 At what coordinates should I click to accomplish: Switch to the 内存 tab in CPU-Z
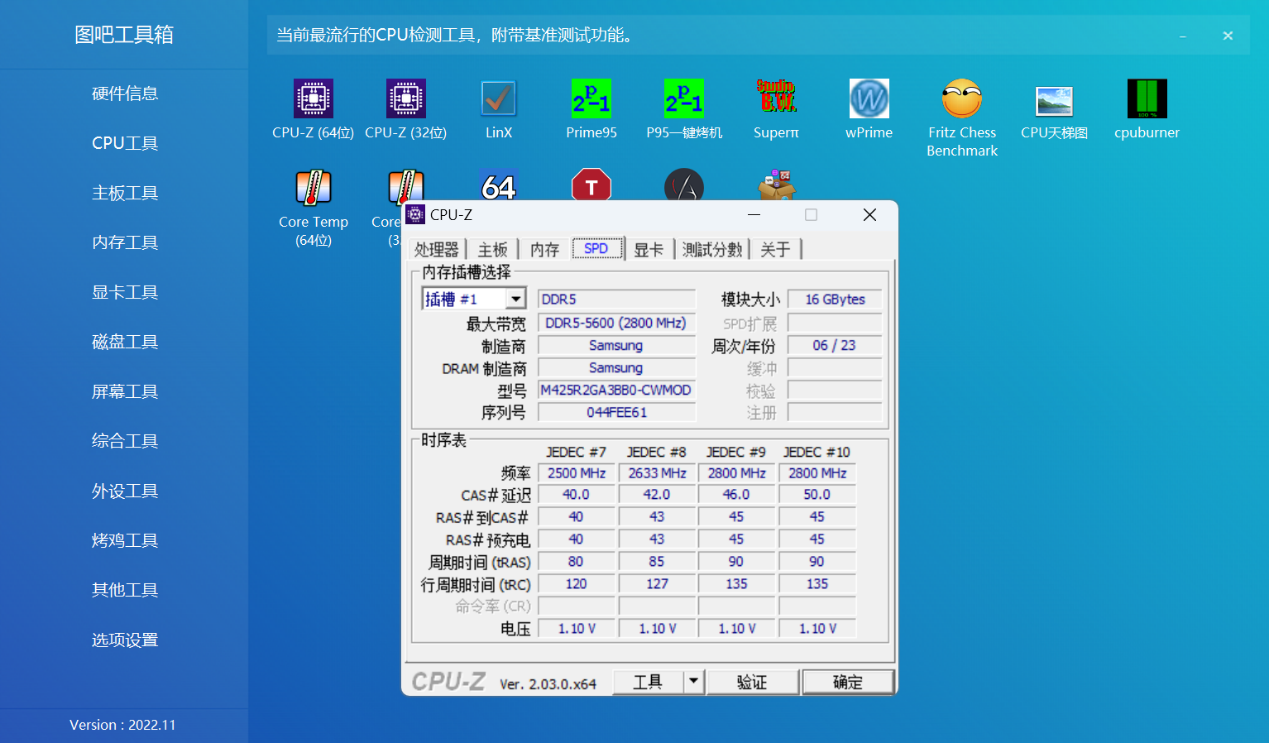pyautogui.click(x=545, y=250)
